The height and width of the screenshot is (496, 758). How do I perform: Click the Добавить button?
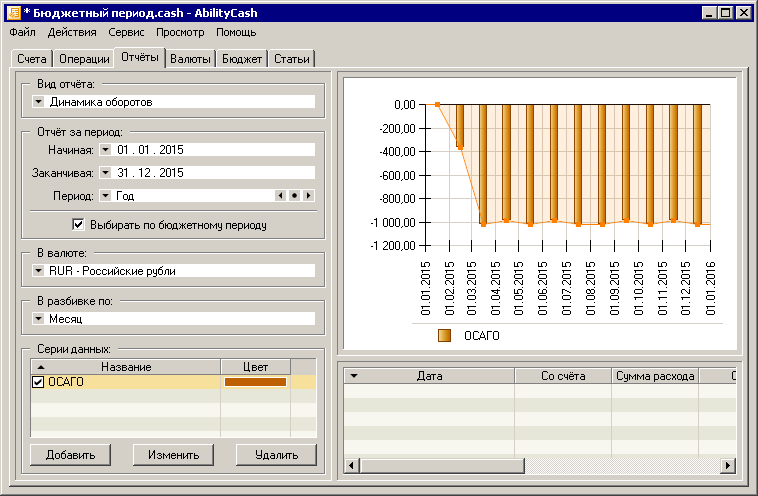70,455
